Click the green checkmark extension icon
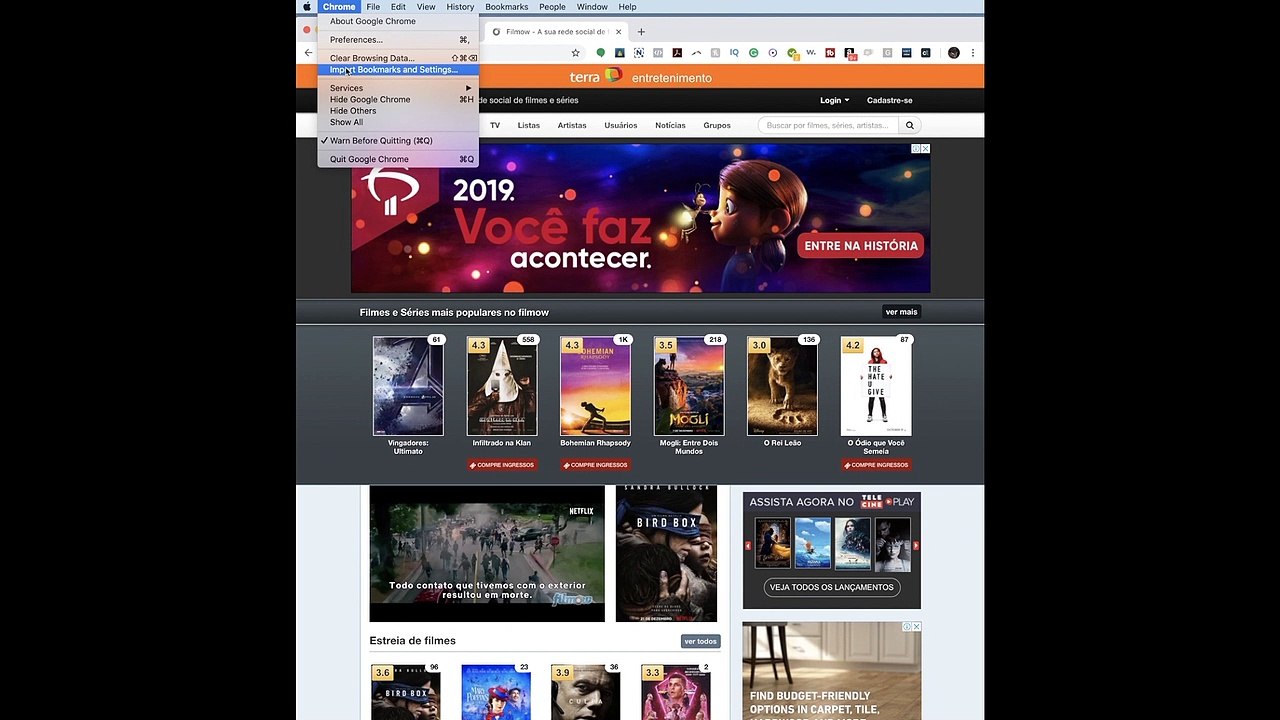Screen dimensions: 1280x720 point(792,53)
